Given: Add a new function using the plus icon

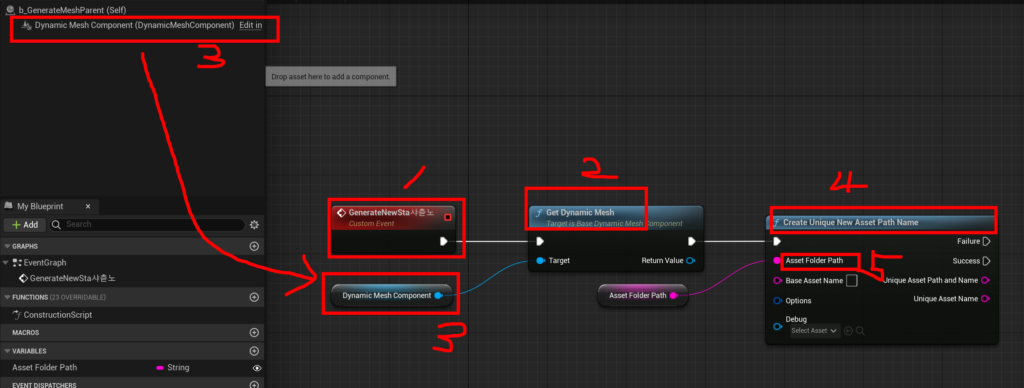Looking at the screenshot, I should (255, 297).
